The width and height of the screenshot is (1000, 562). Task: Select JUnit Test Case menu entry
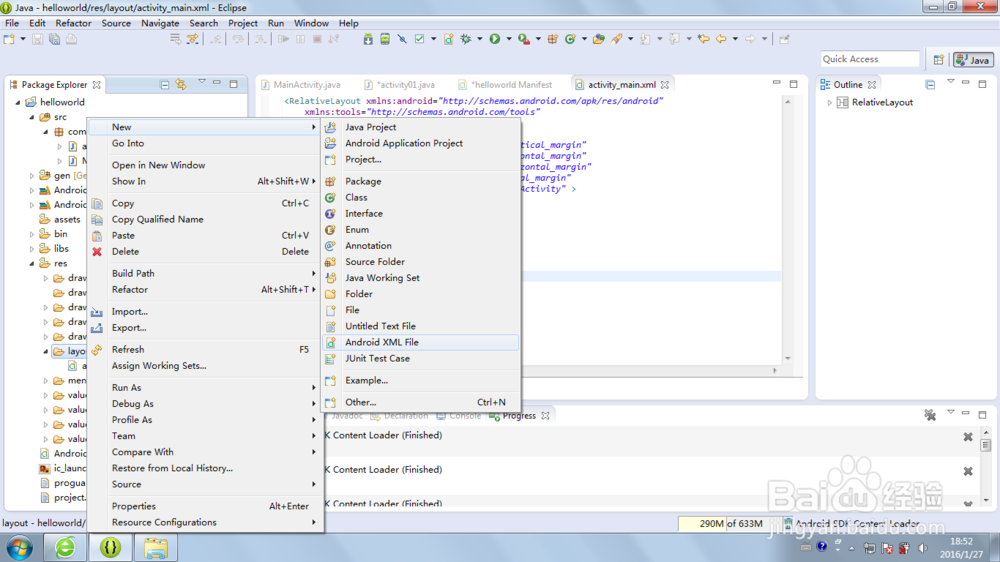tap(421, 359)
